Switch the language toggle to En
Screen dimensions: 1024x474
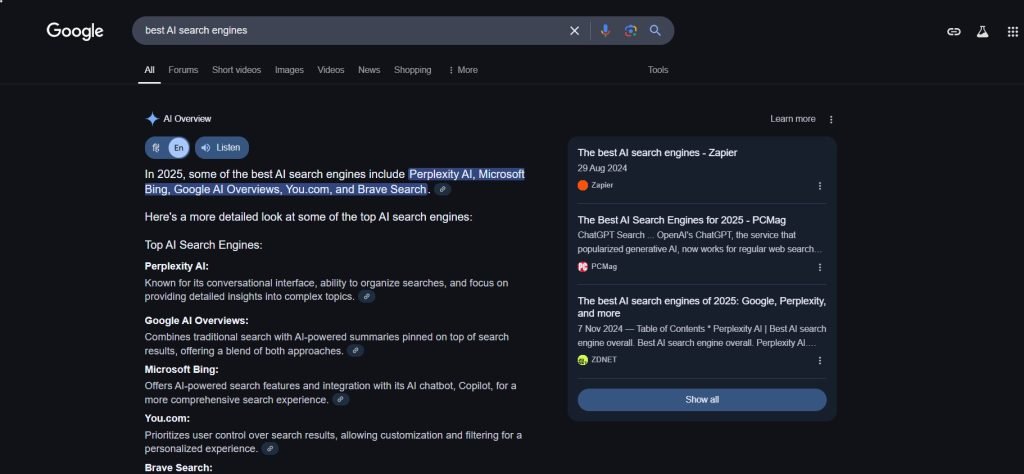[x=178, y=148]
